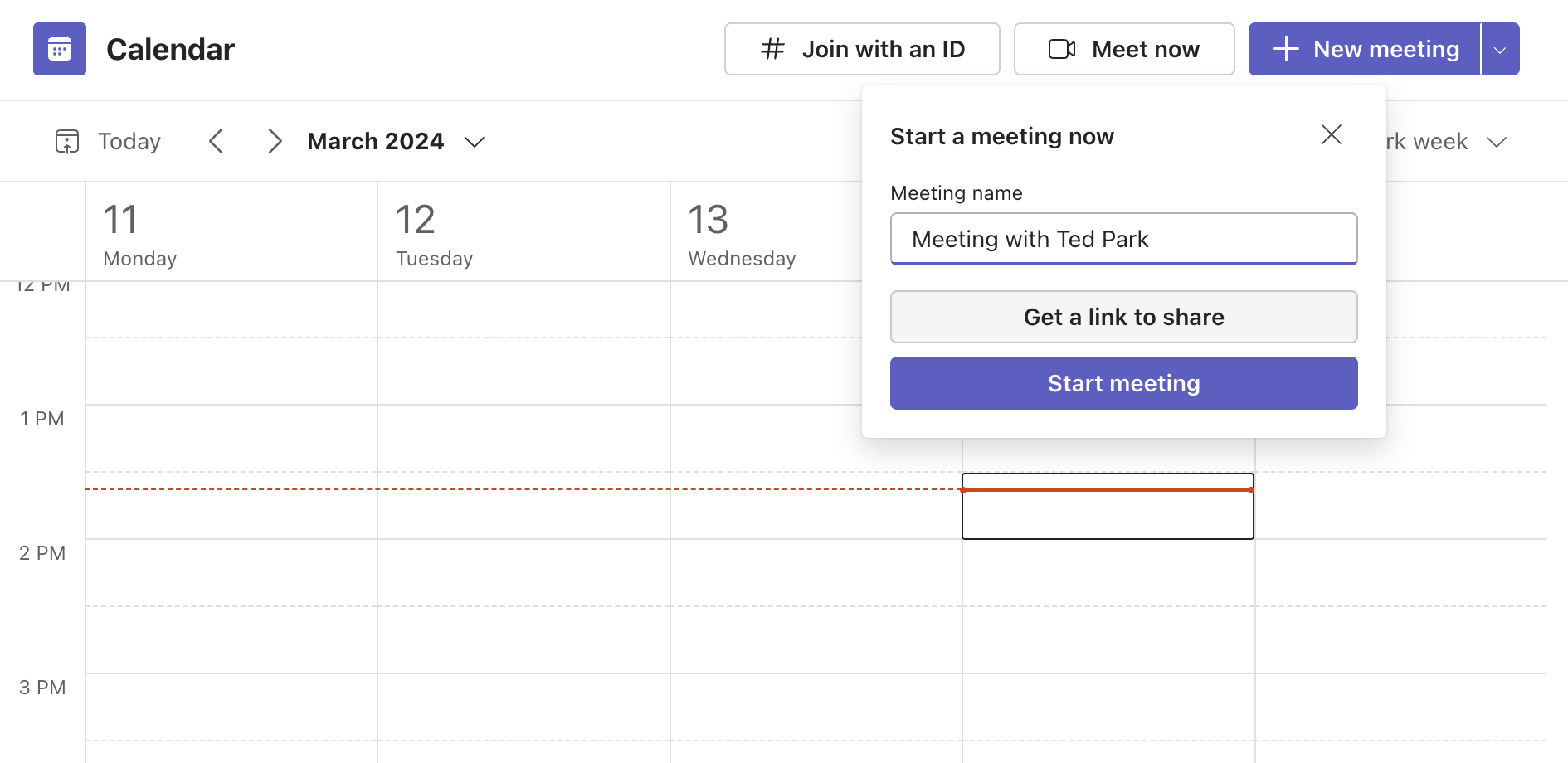Select the highlighted Thursday time slot

pos(1108,506)
